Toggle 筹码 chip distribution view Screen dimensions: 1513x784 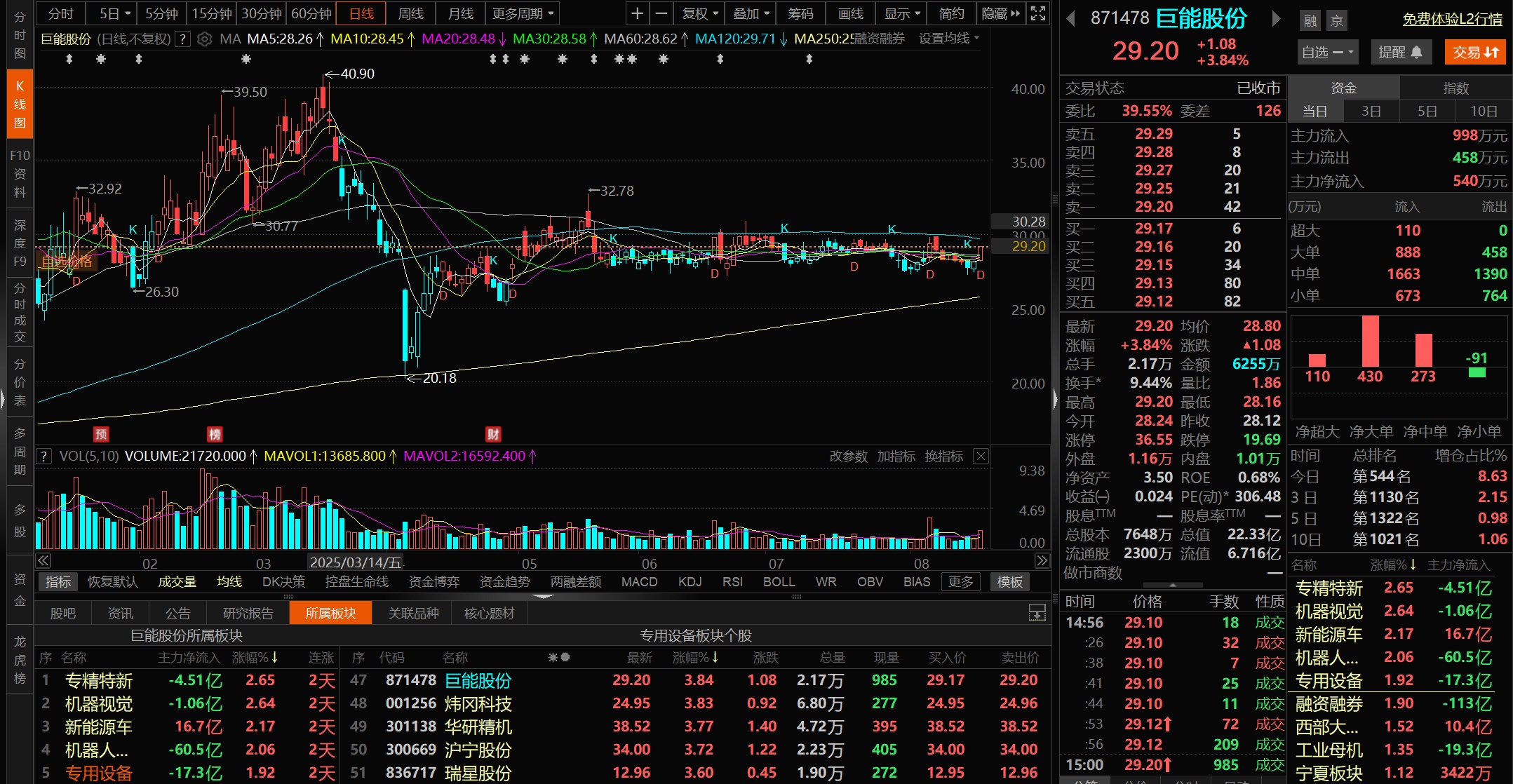coord(800,13)
